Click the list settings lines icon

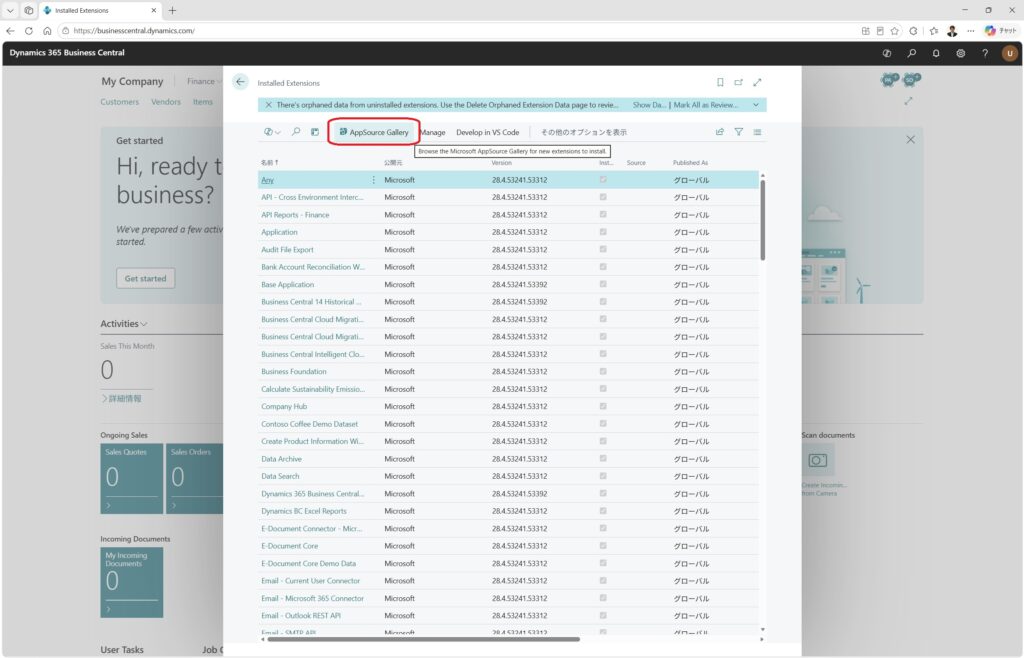click(x=758, y=132)
